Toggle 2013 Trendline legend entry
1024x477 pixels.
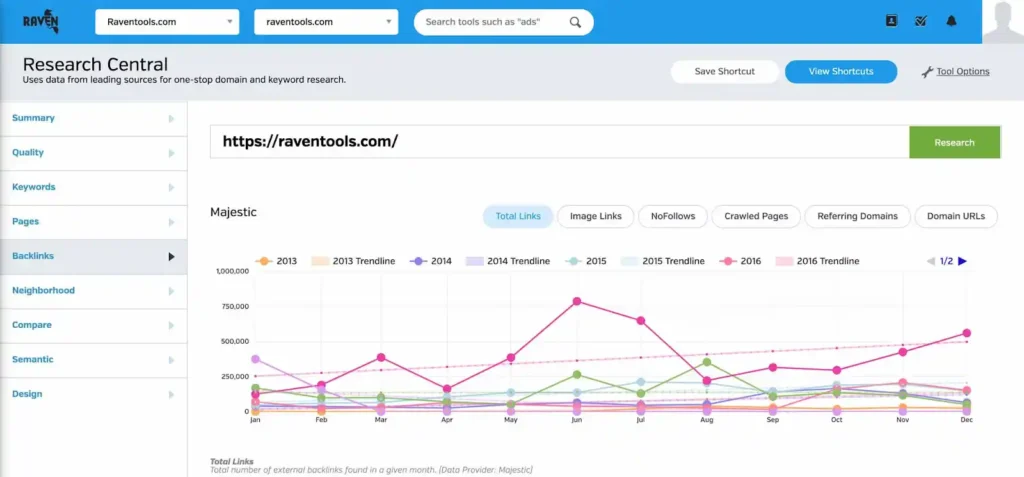[355, 261]
